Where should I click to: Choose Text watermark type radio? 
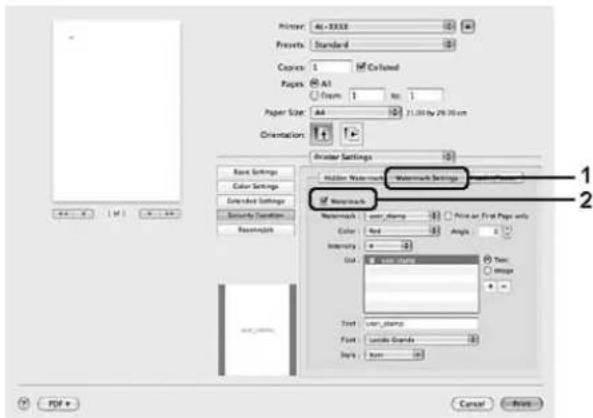tap(487, 260)
